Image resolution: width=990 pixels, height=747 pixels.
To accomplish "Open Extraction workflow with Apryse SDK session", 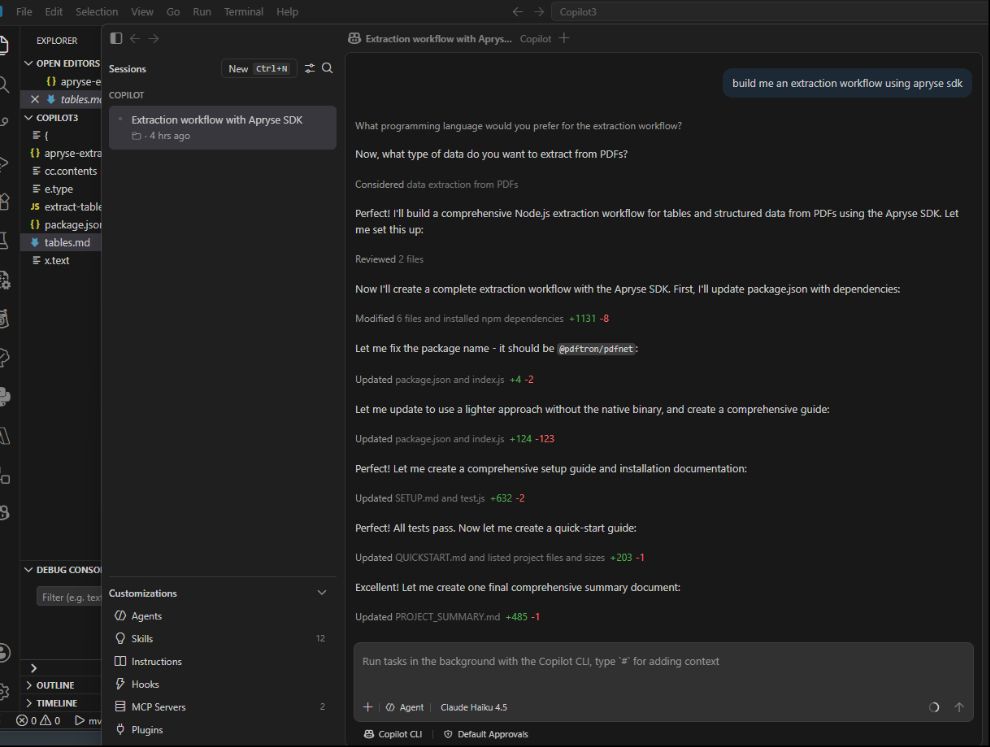I will pyautogui.click(x=222, y=128).
